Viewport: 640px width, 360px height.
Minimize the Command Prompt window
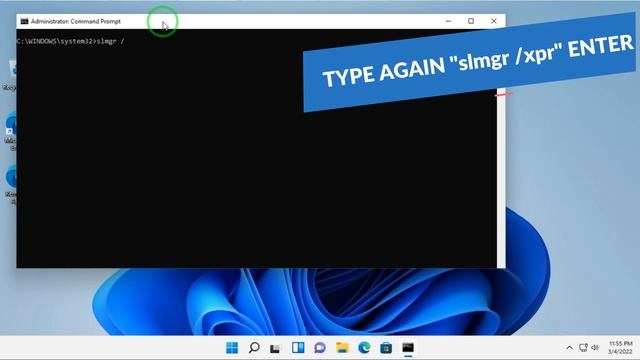pyautogui.click(x=449, y=21)
